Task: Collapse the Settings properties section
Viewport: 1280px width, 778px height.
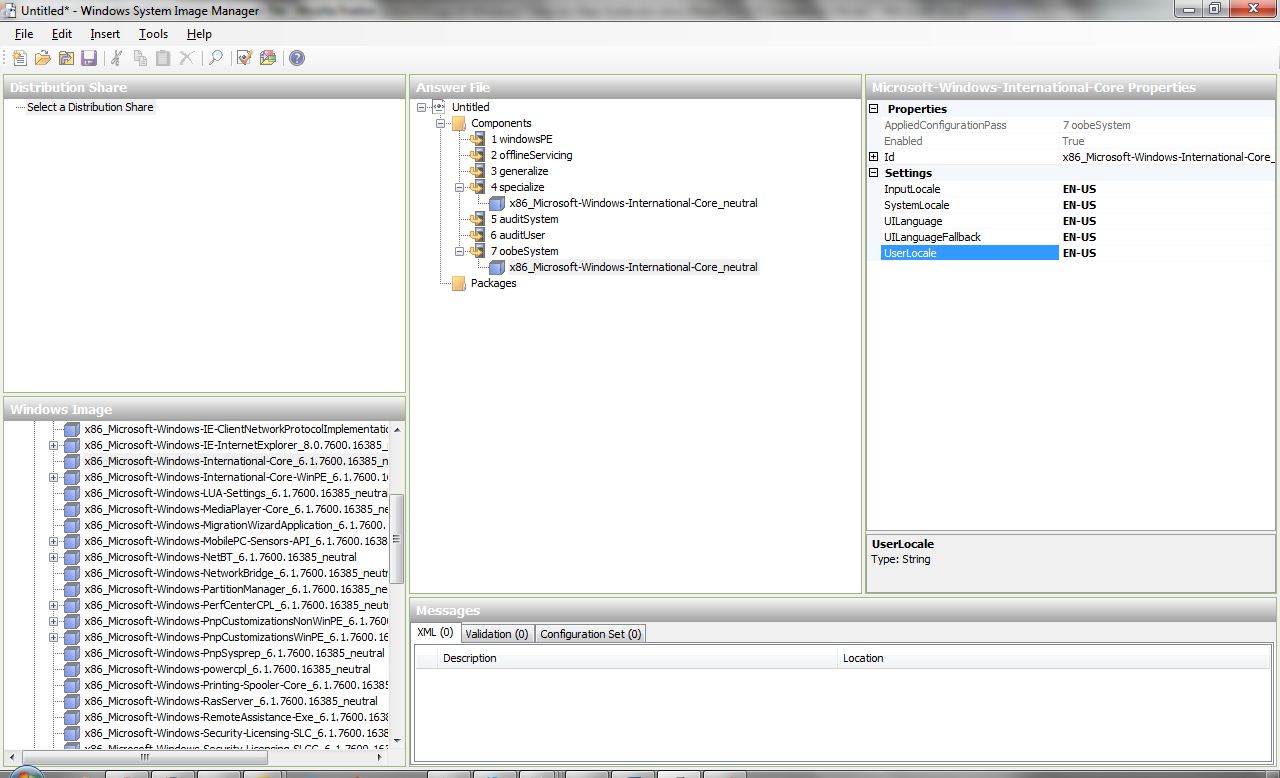Action: [x=874, y=173]
